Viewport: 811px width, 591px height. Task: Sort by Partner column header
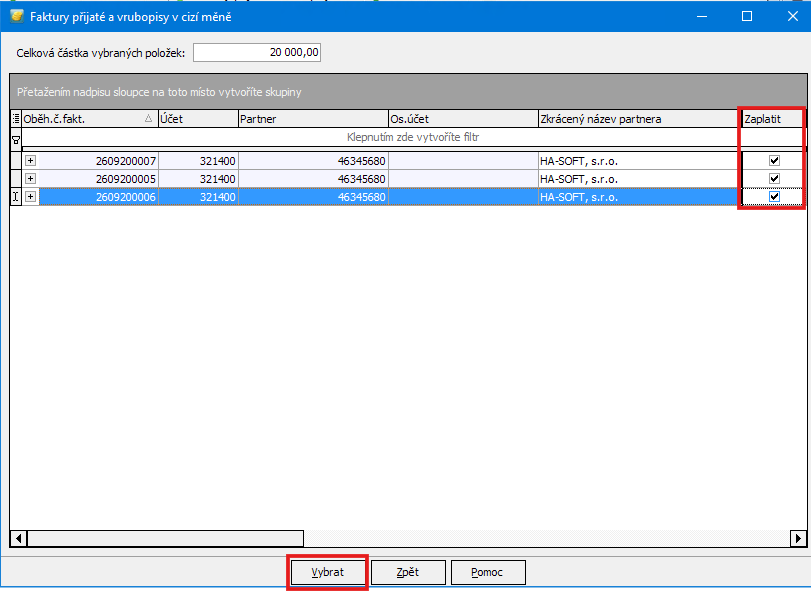pos(312,119)
